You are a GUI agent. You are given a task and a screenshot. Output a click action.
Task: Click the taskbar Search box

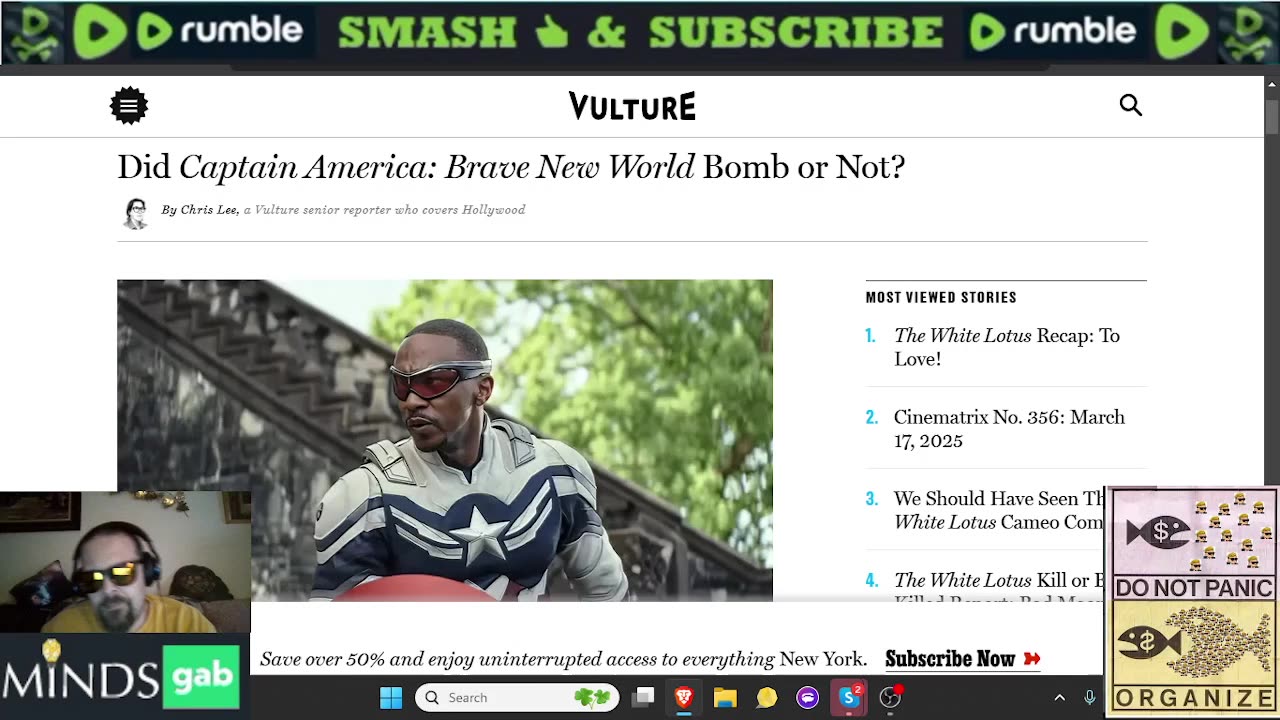pos(517,697)
